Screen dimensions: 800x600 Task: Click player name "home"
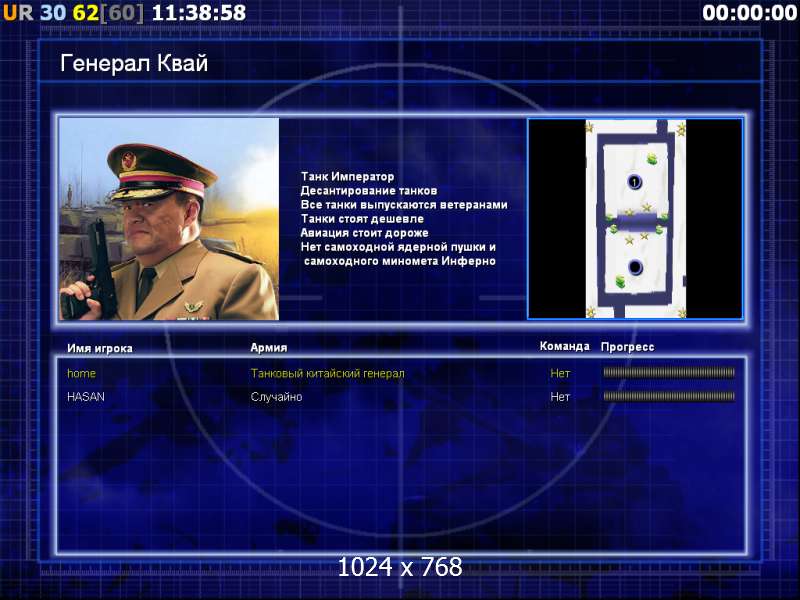tap(82, 373)
